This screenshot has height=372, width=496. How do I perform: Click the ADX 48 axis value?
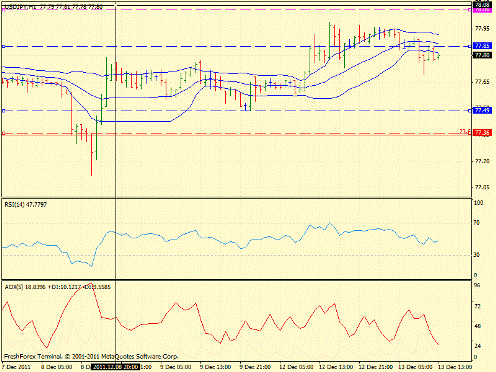pos(477,326)
